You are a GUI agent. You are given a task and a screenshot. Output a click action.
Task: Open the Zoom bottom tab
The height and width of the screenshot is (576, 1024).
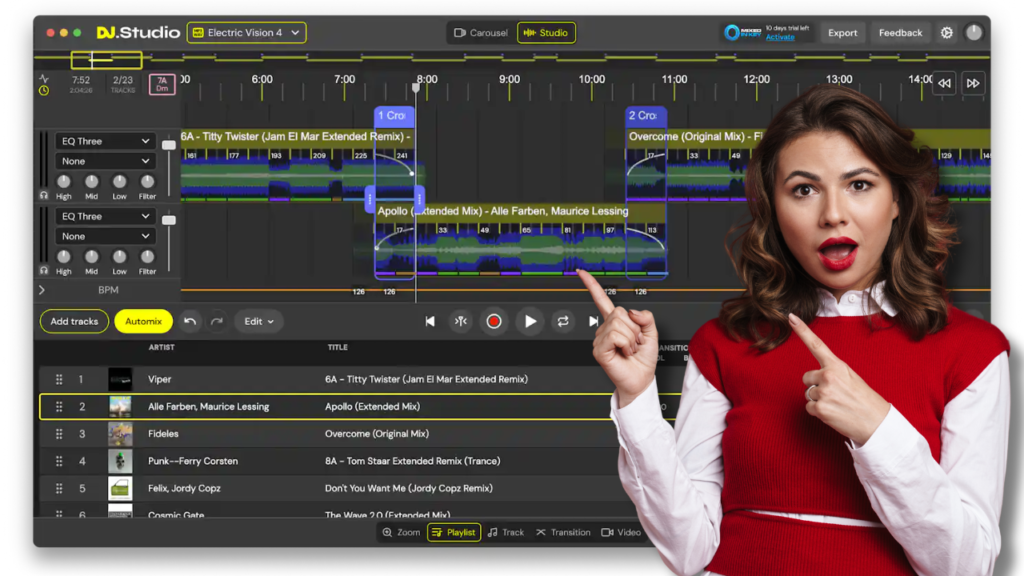(401, 532)
